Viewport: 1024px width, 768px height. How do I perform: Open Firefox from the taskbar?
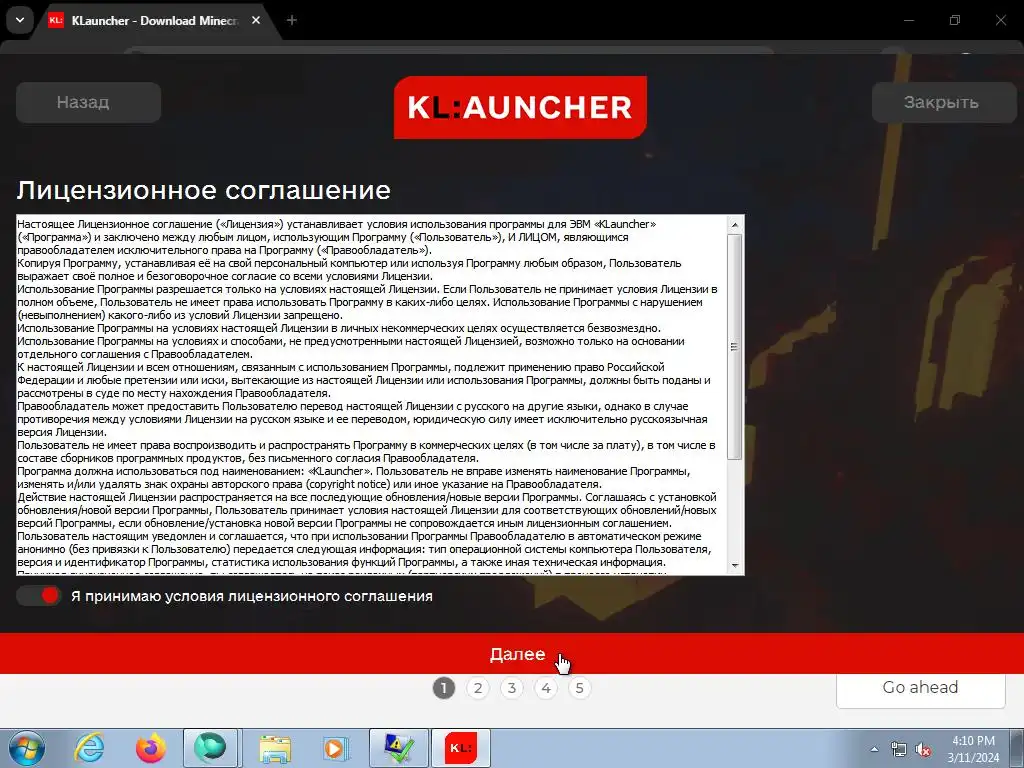151,748
